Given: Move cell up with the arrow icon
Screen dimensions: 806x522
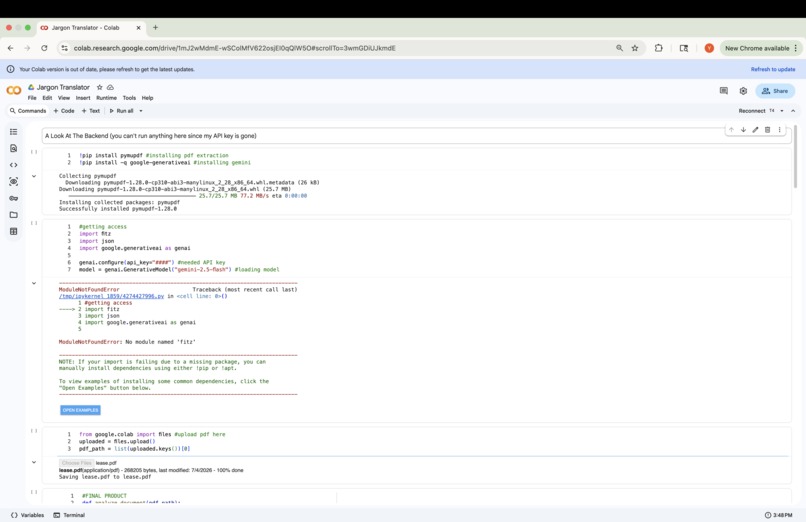Looking at the screenshot, I should coord(731,130).
